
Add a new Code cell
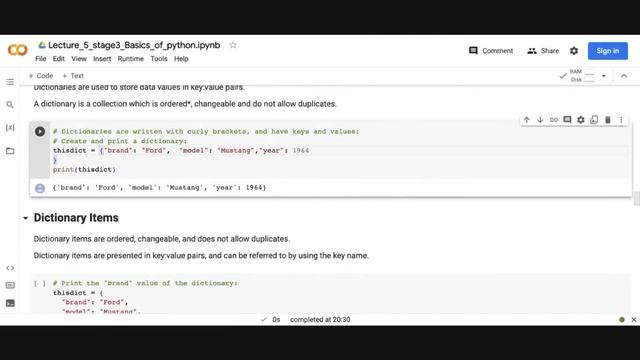click(x=41, y=76)
